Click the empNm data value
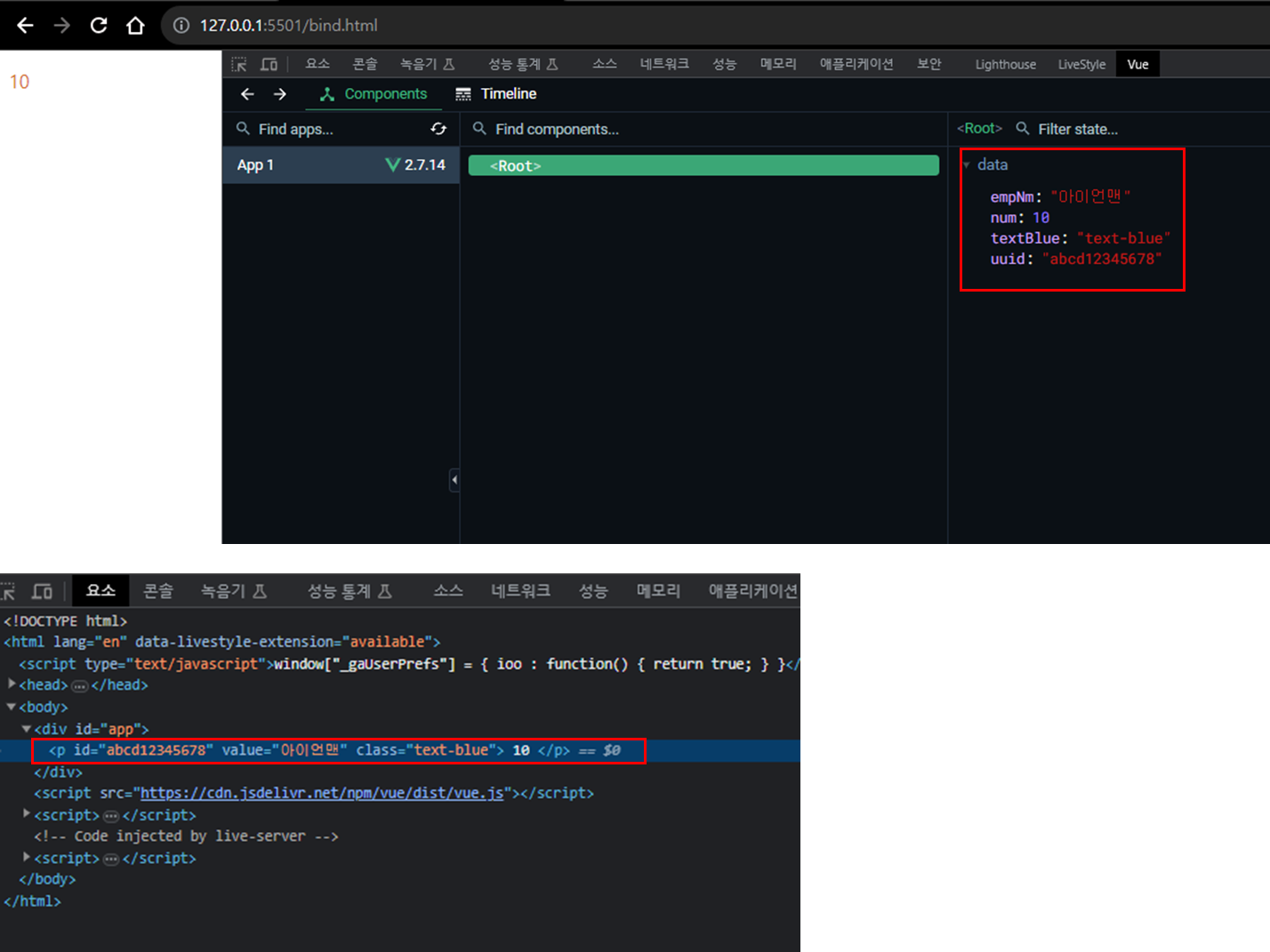 [x=1090, y=196]
